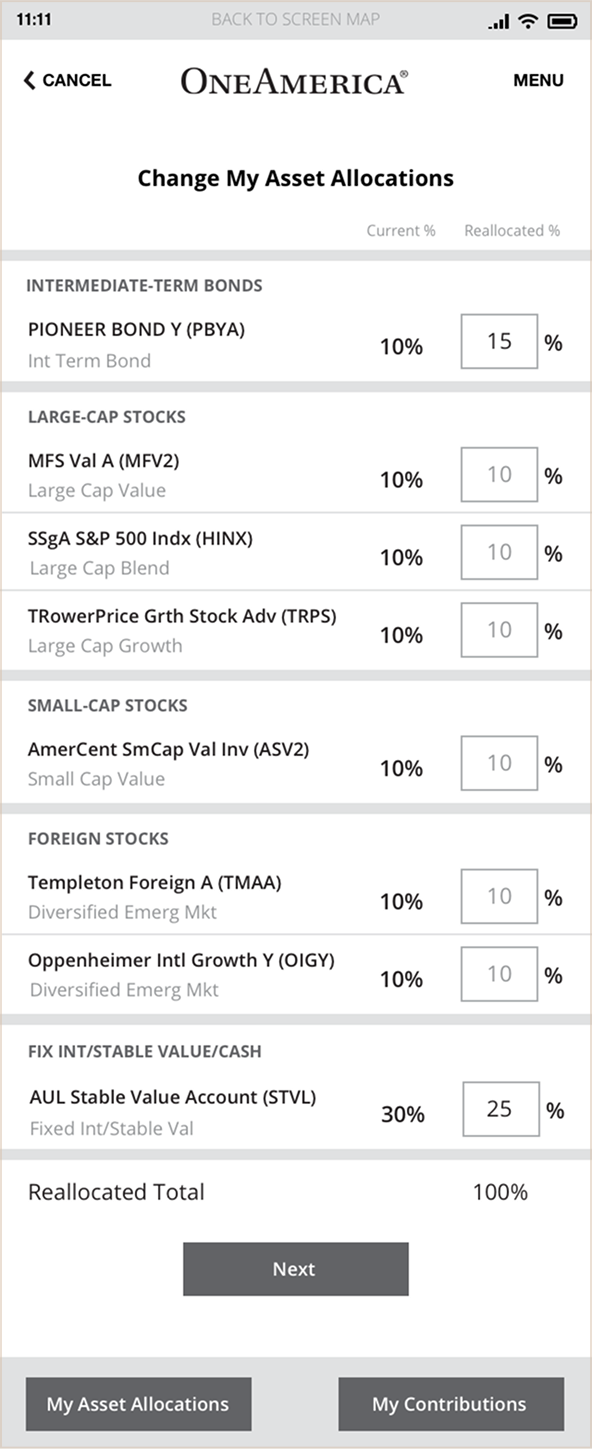This screenshot has height=1449, width=592.
Task: Select the Pioneer Bond Y fund name
Action: [137, 329]
